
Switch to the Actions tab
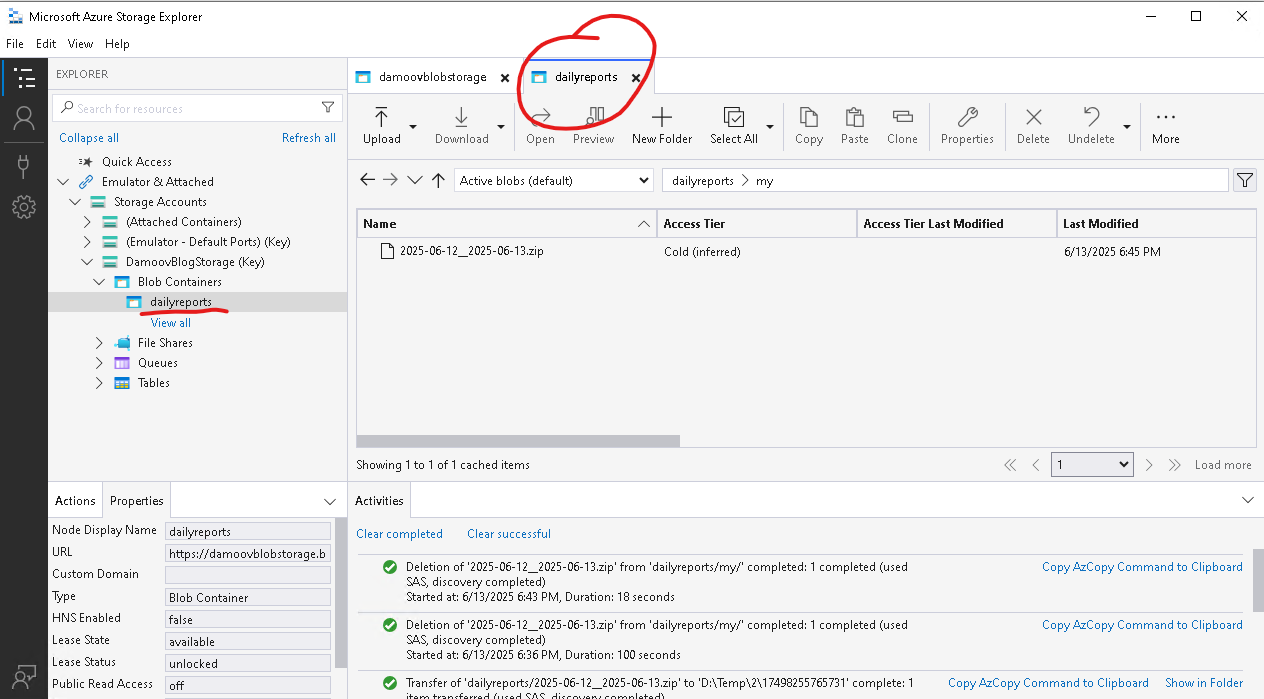click(x=75, y=501)
